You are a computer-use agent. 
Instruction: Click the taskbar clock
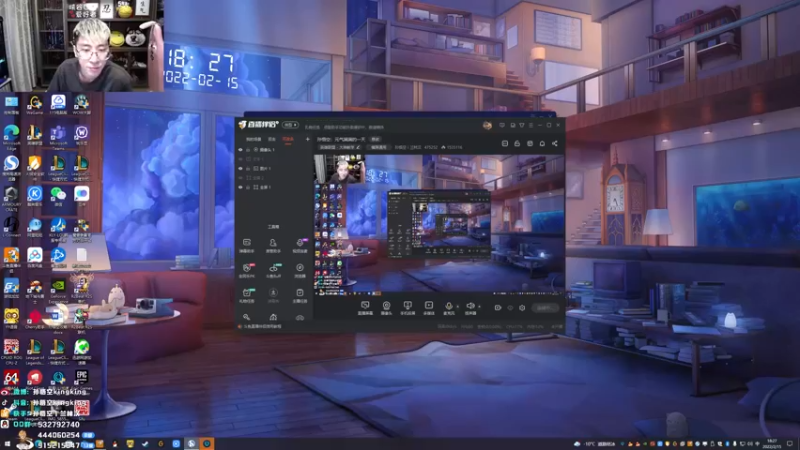click(772, 444)
